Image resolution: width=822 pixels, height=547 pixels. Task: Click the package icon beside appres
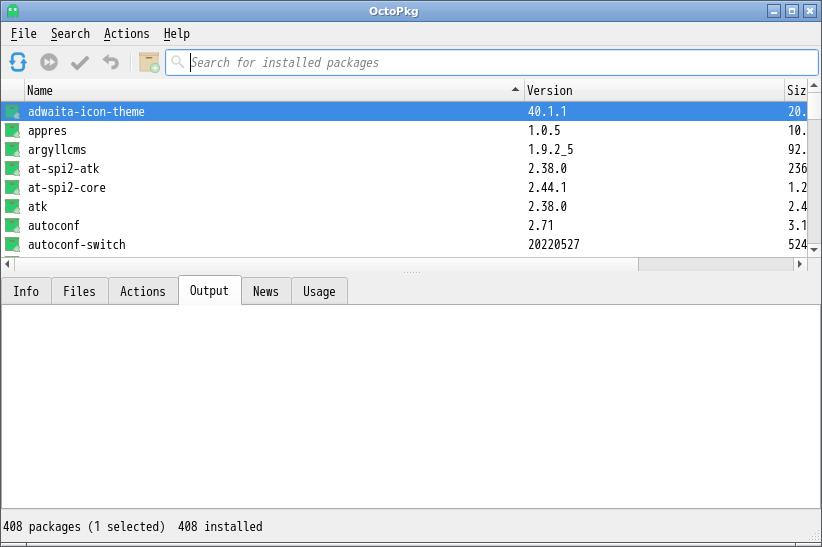(x=13, y=131)
